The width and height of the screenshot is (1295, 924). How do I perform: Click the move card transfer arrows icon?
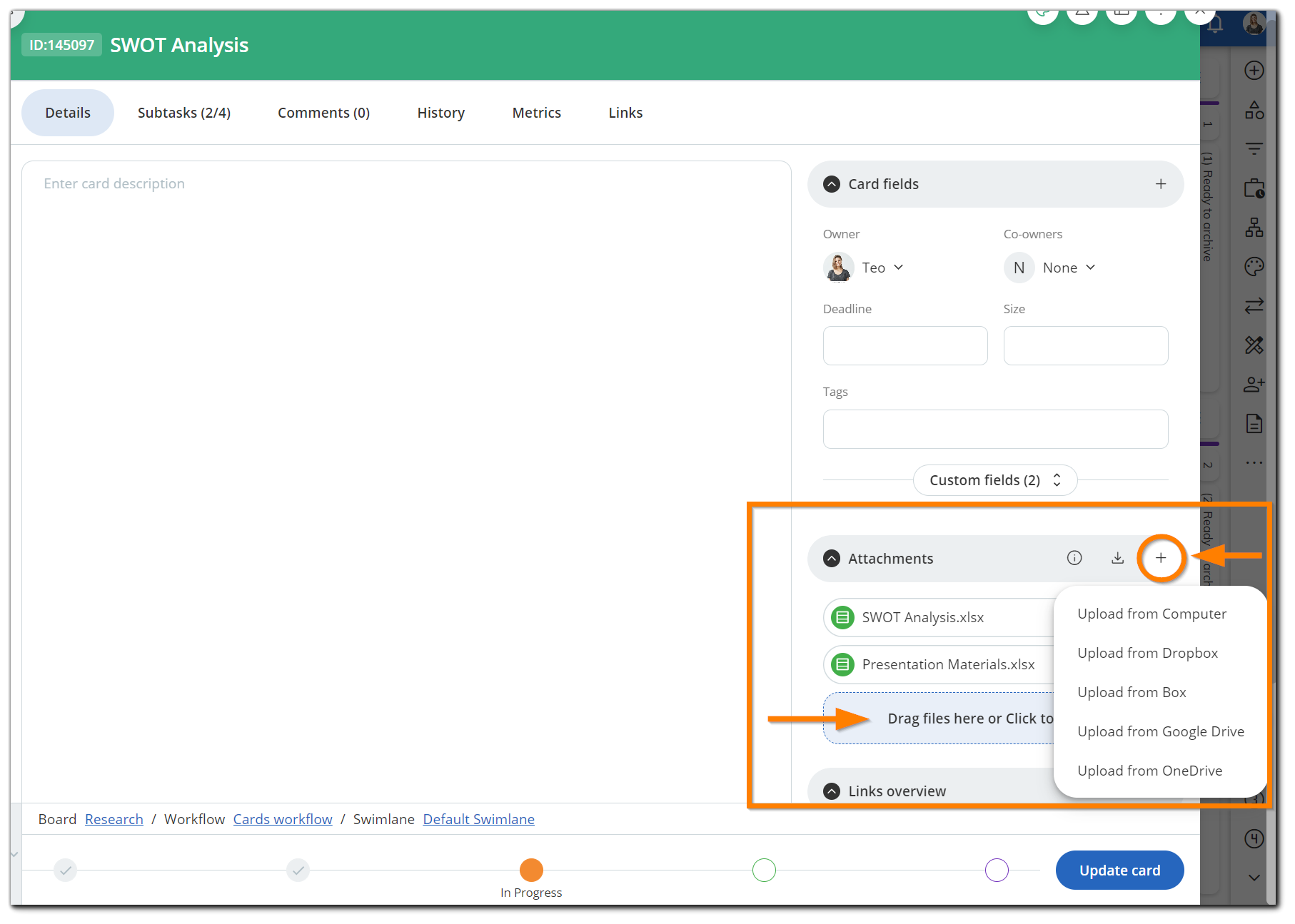[1254, 306]
